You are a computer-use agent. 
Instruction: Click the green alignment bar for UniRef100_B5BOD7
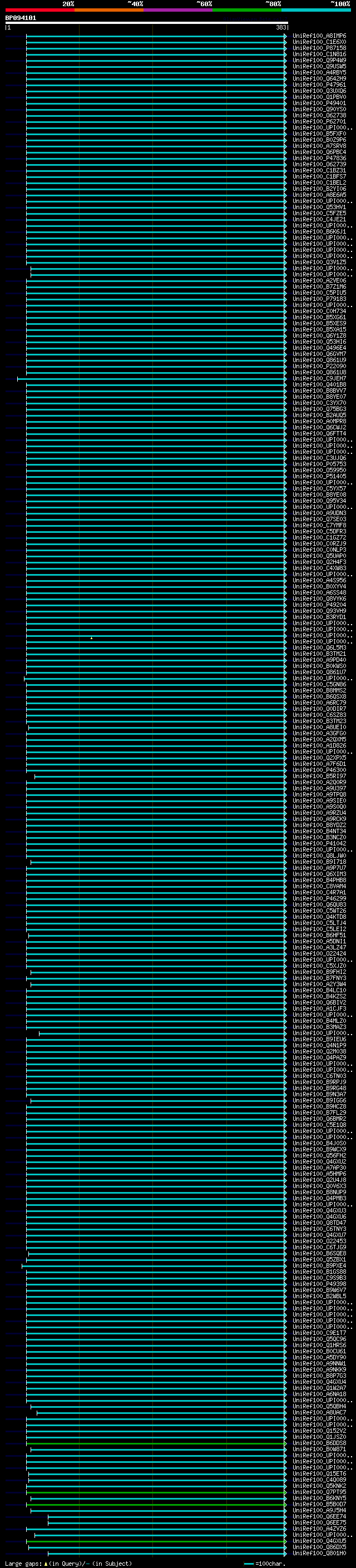click(156, 1505)
